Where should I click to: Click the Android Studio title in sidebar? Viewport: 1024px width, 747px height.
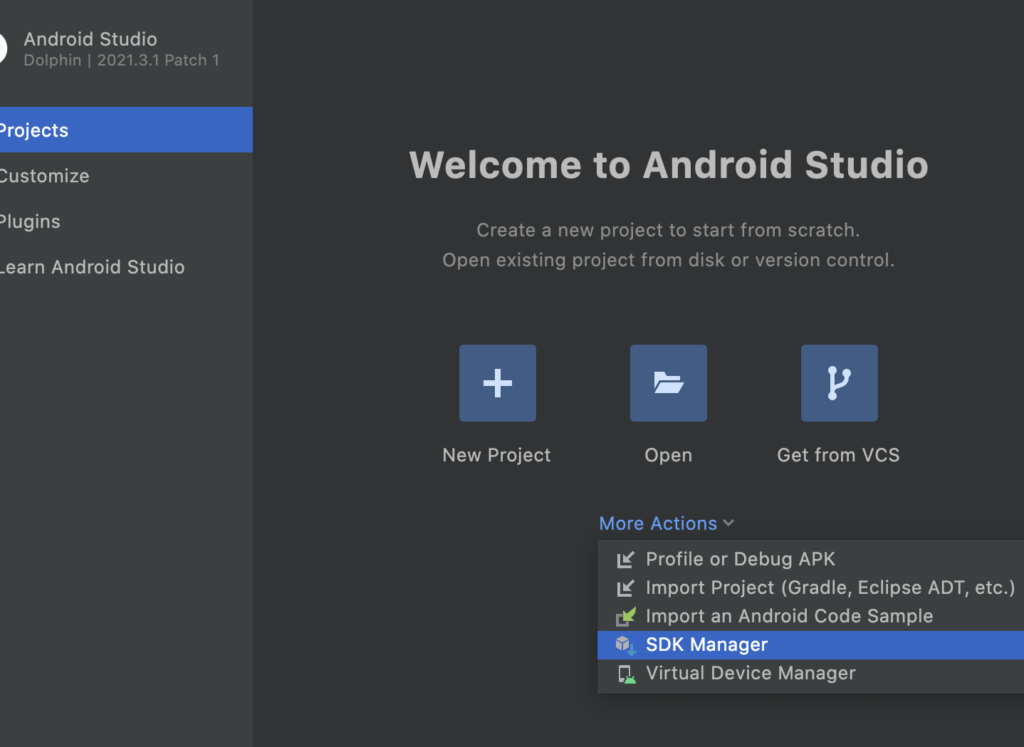pyautogui.click(x=90, y=39)
